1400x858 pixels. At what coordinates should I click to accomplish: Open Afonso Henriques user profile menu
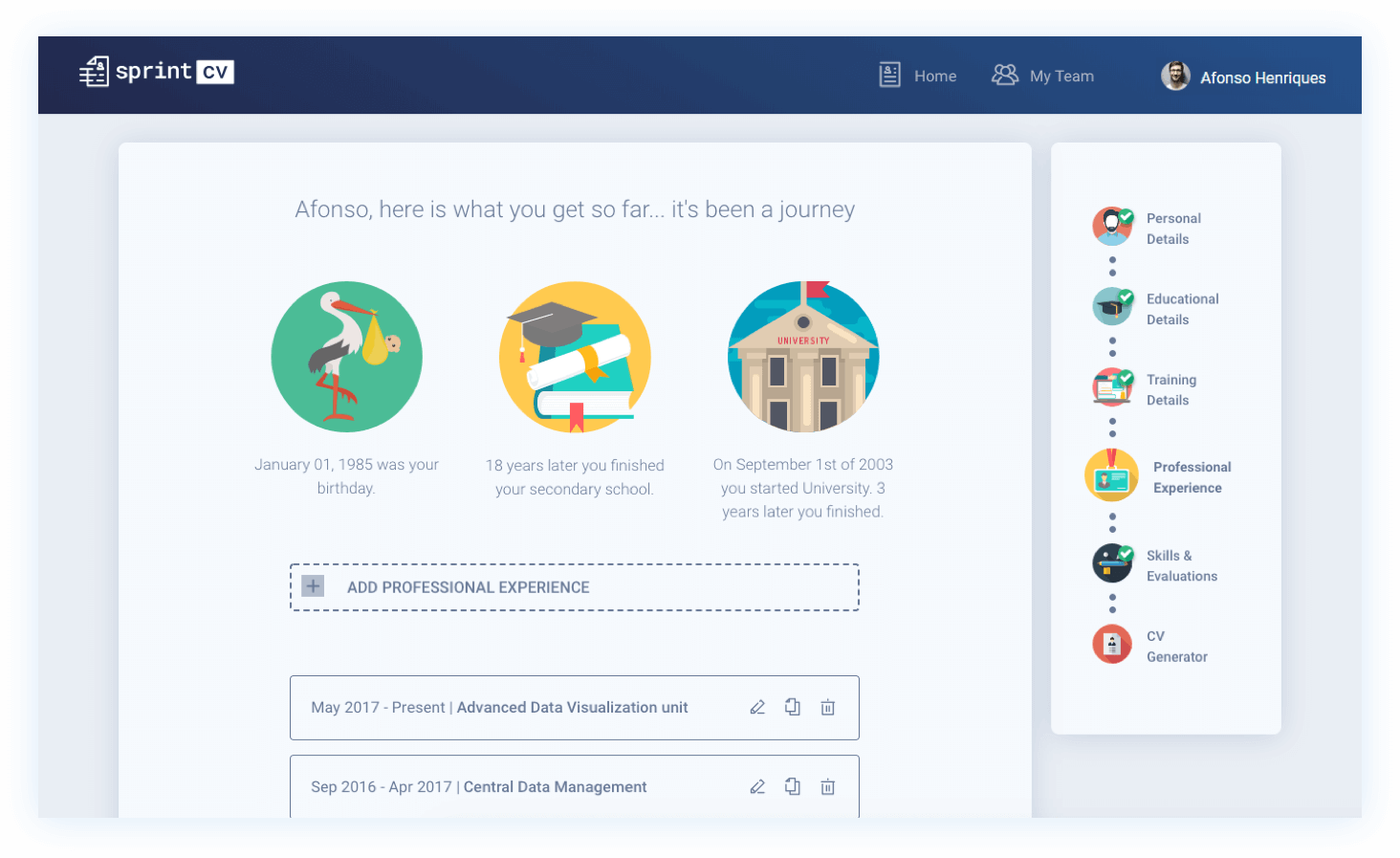1244,77
